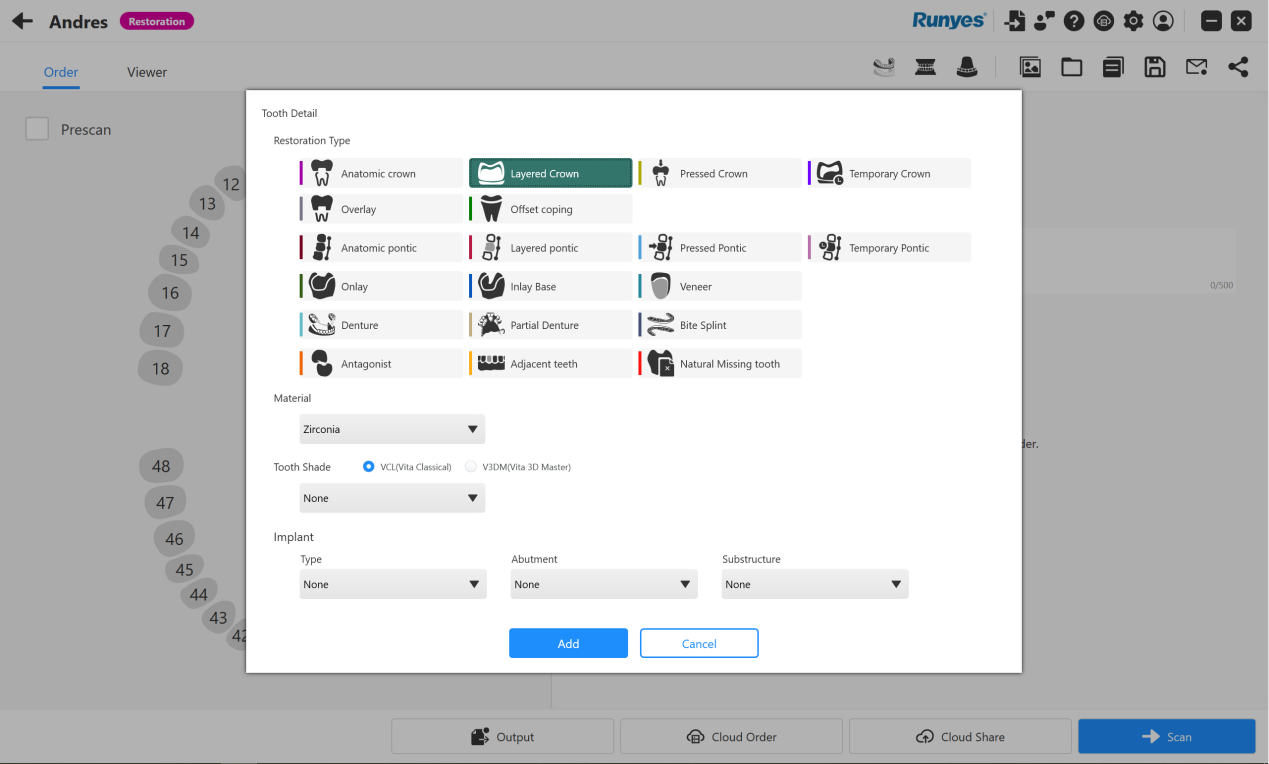Select the implant scan body icon
This screenshot has width=1269, height=764.
[x=926, y=67]
